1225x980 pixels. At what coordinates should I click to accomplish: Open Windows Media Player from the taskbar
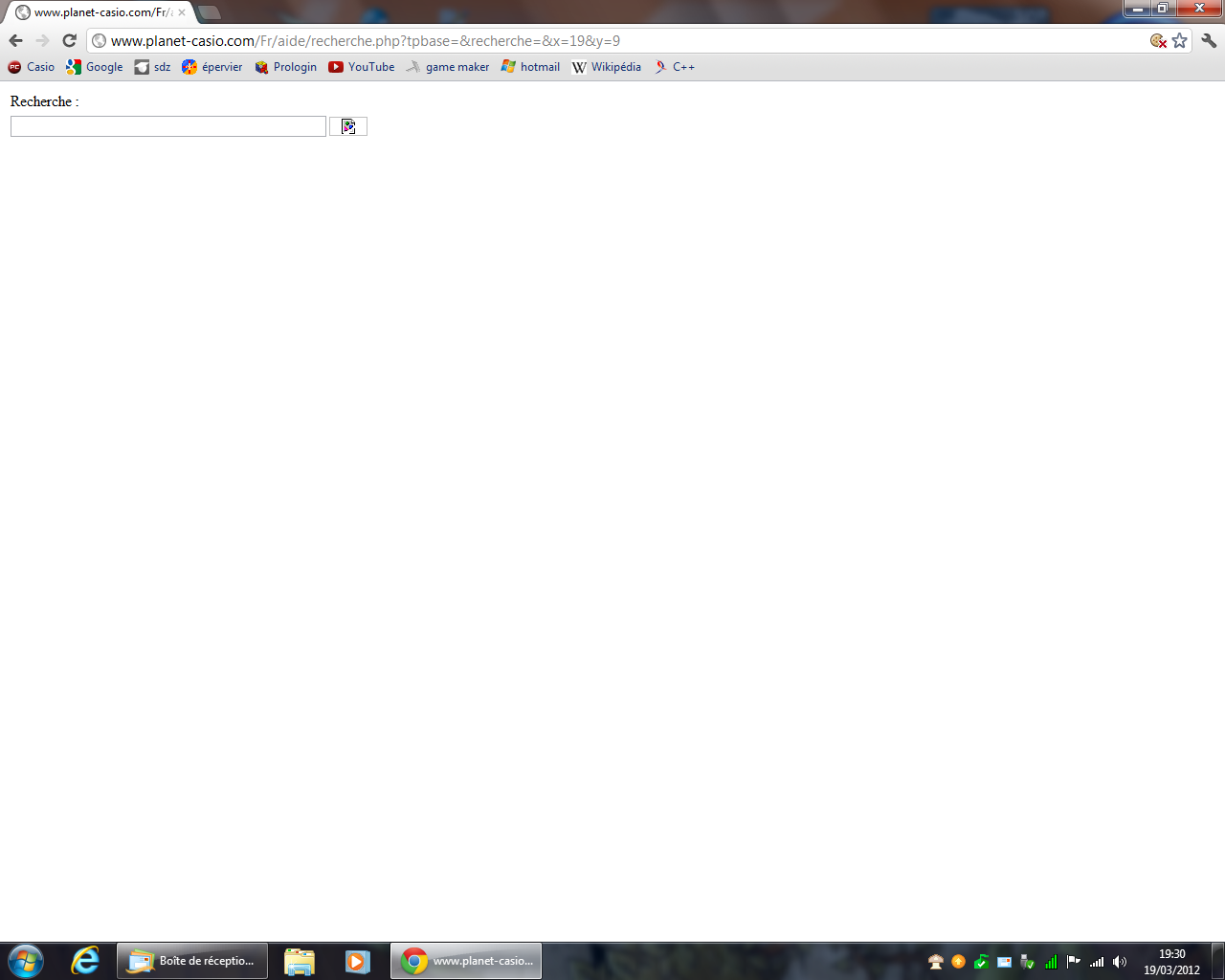click(358, 961)
